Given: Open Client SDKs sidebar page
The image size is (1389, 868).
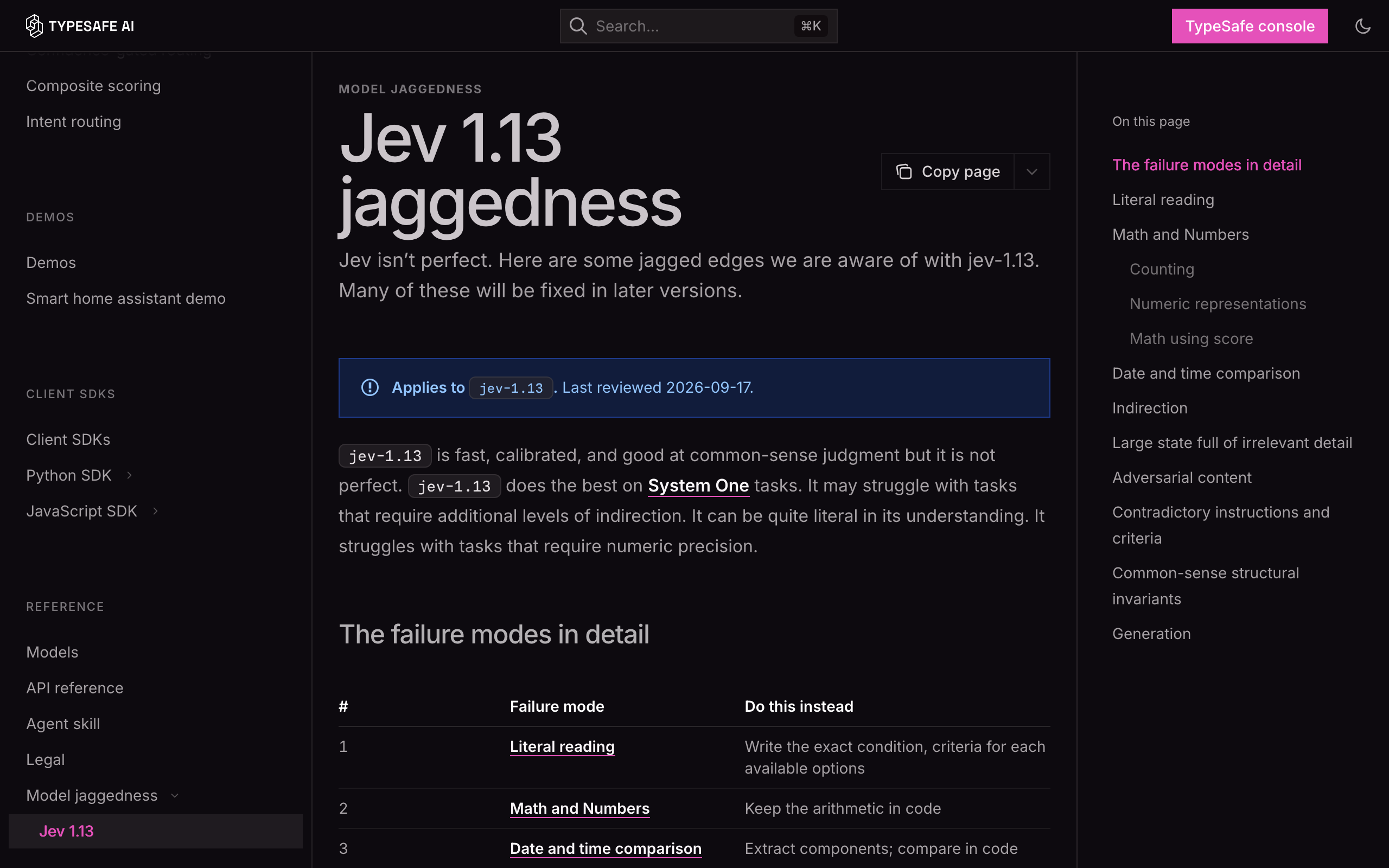Looking at the screenshot, I should [68, 440].
